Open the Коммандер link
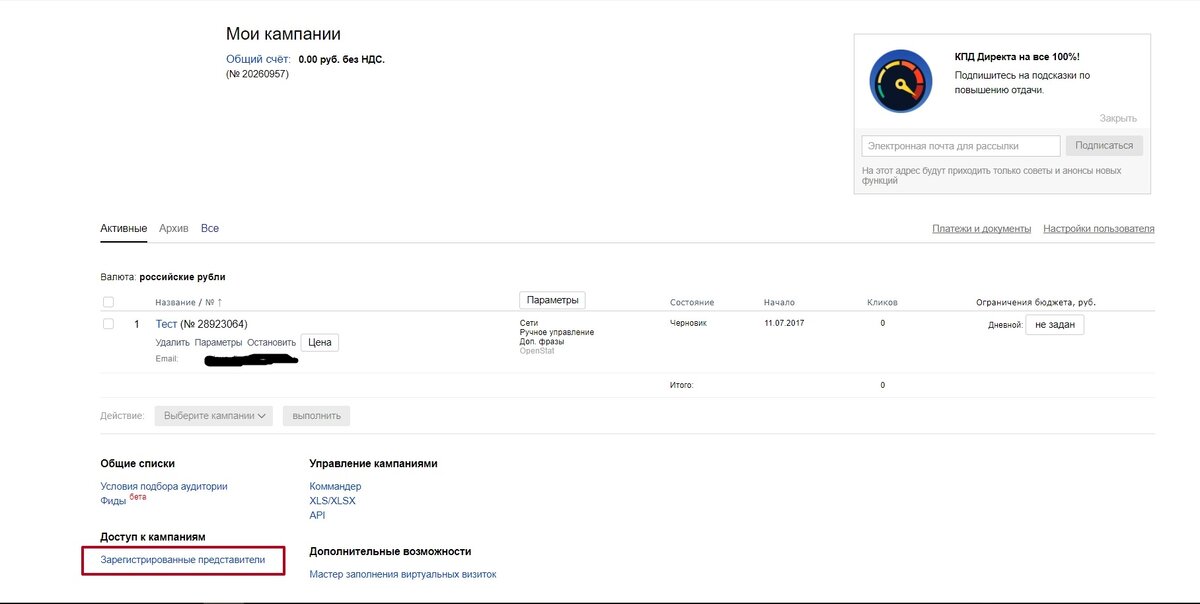 coord(335,486)
